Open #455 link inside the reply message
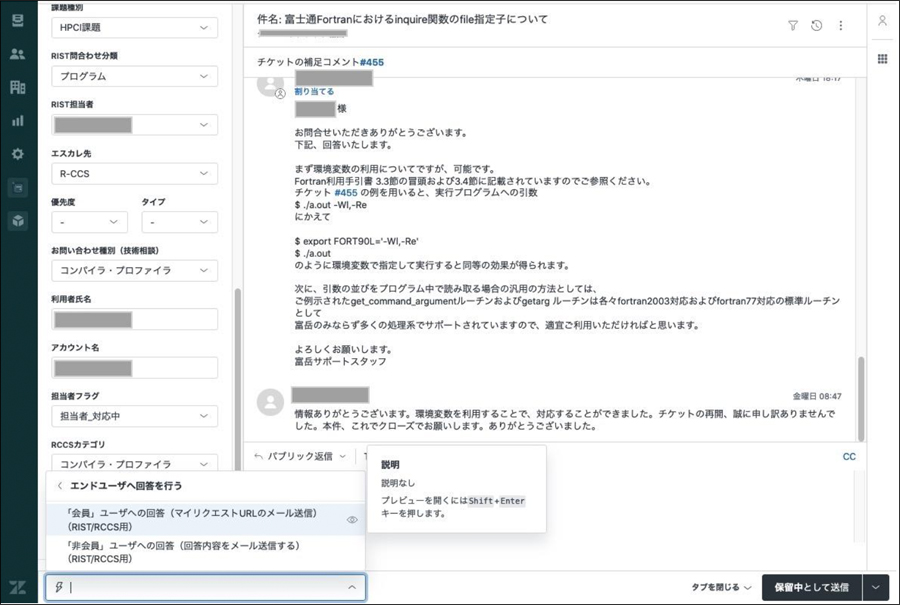This screenshot has width=900, height=605. [346, 193]
